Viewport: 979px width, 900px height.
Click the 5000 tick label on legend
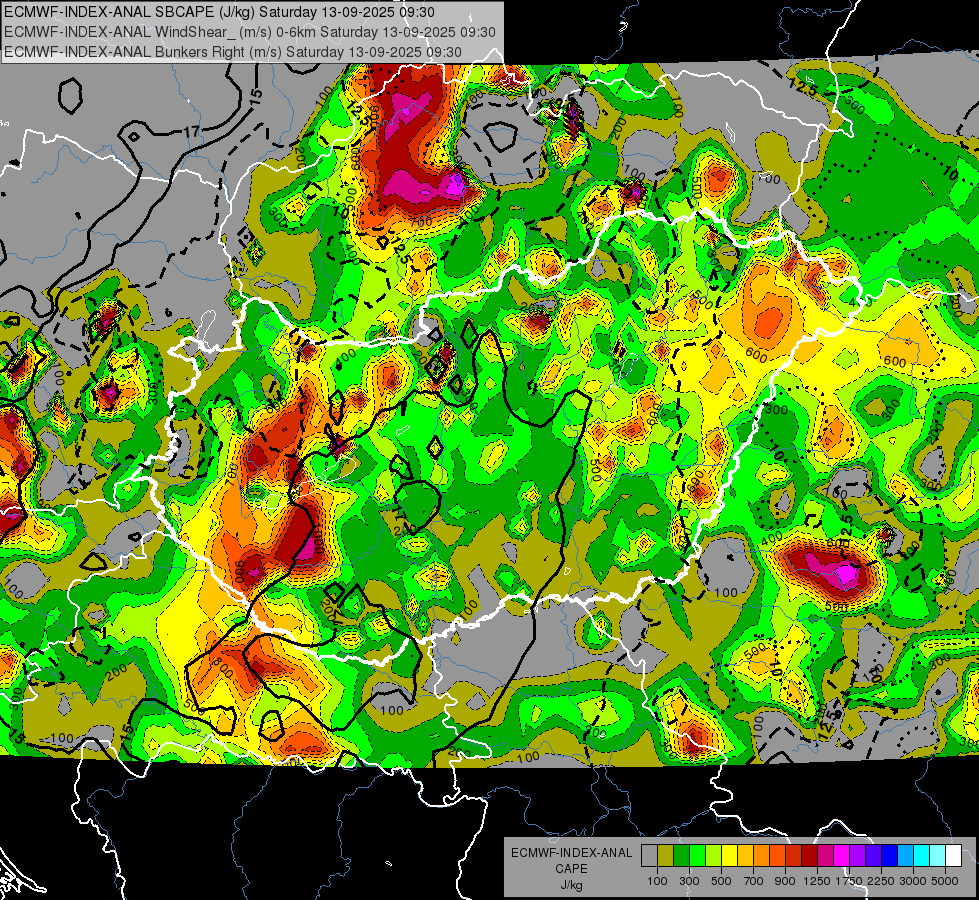[945, 881]
